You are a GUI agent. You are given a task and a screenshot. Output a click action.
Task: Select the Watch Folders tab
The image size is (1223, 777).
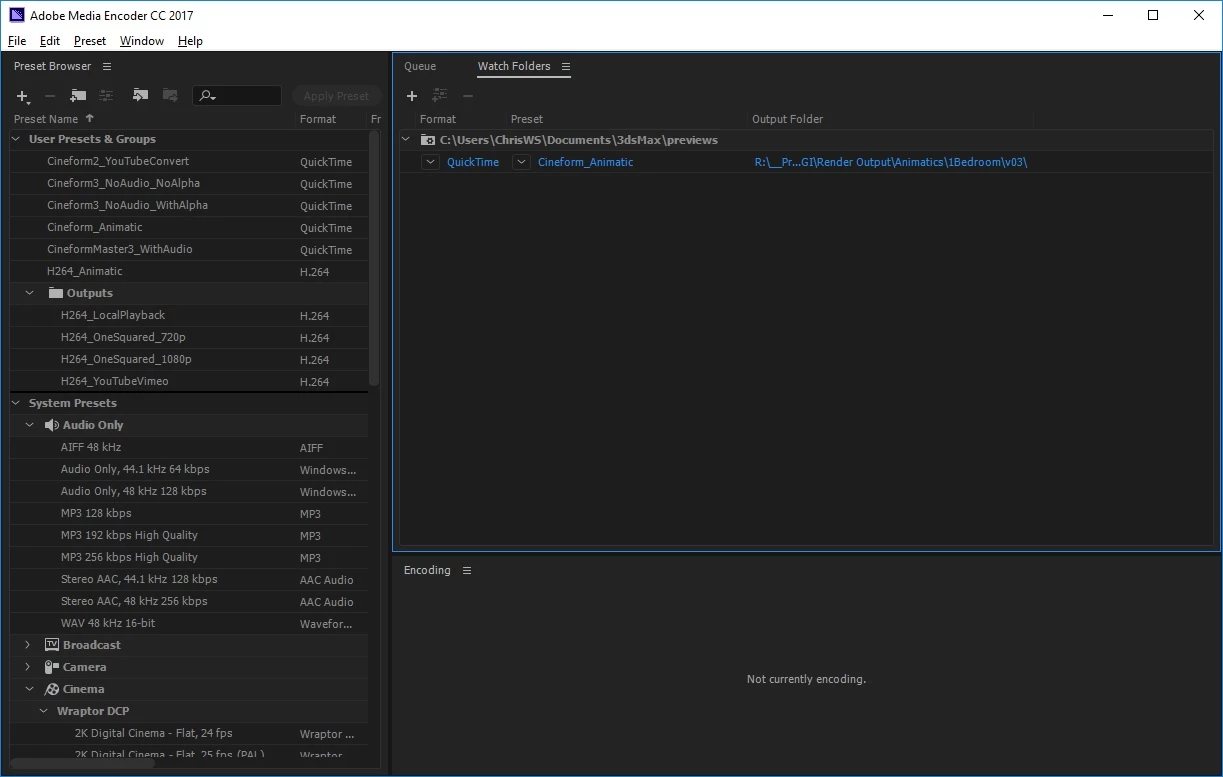[514, 66]
